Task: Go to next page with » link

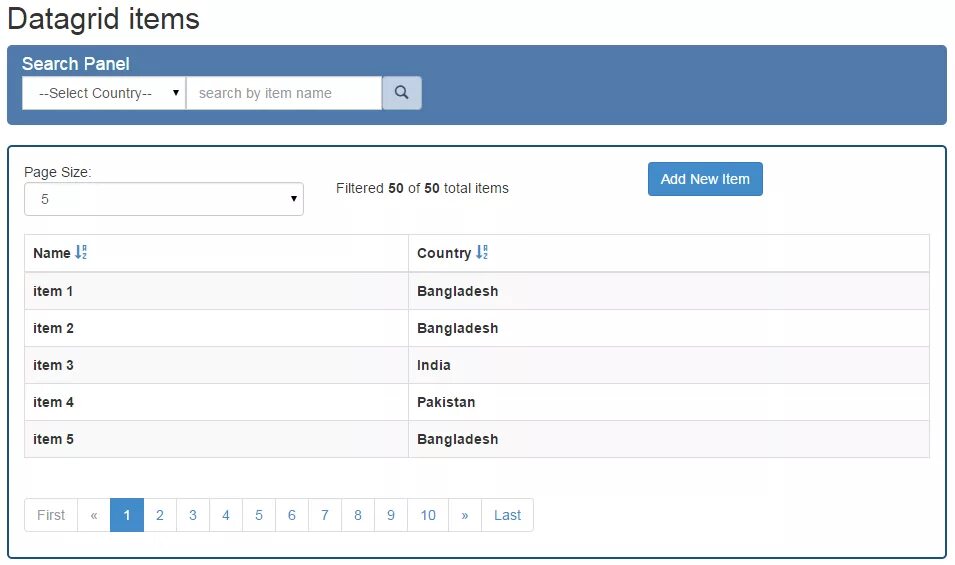Action: point(465,515)
